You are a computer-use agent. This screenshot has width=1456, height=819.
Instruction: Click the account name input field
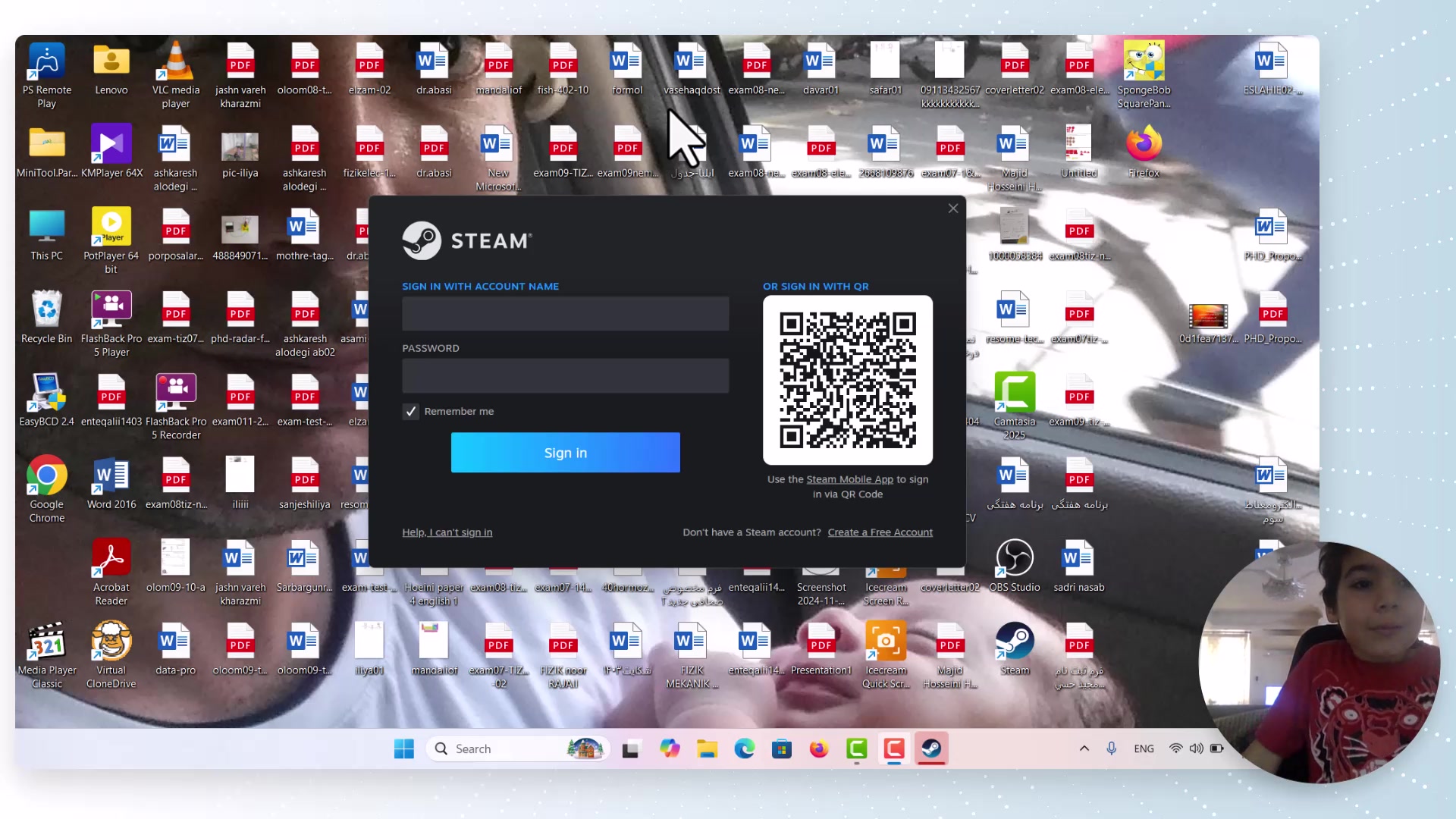point(565,314)
